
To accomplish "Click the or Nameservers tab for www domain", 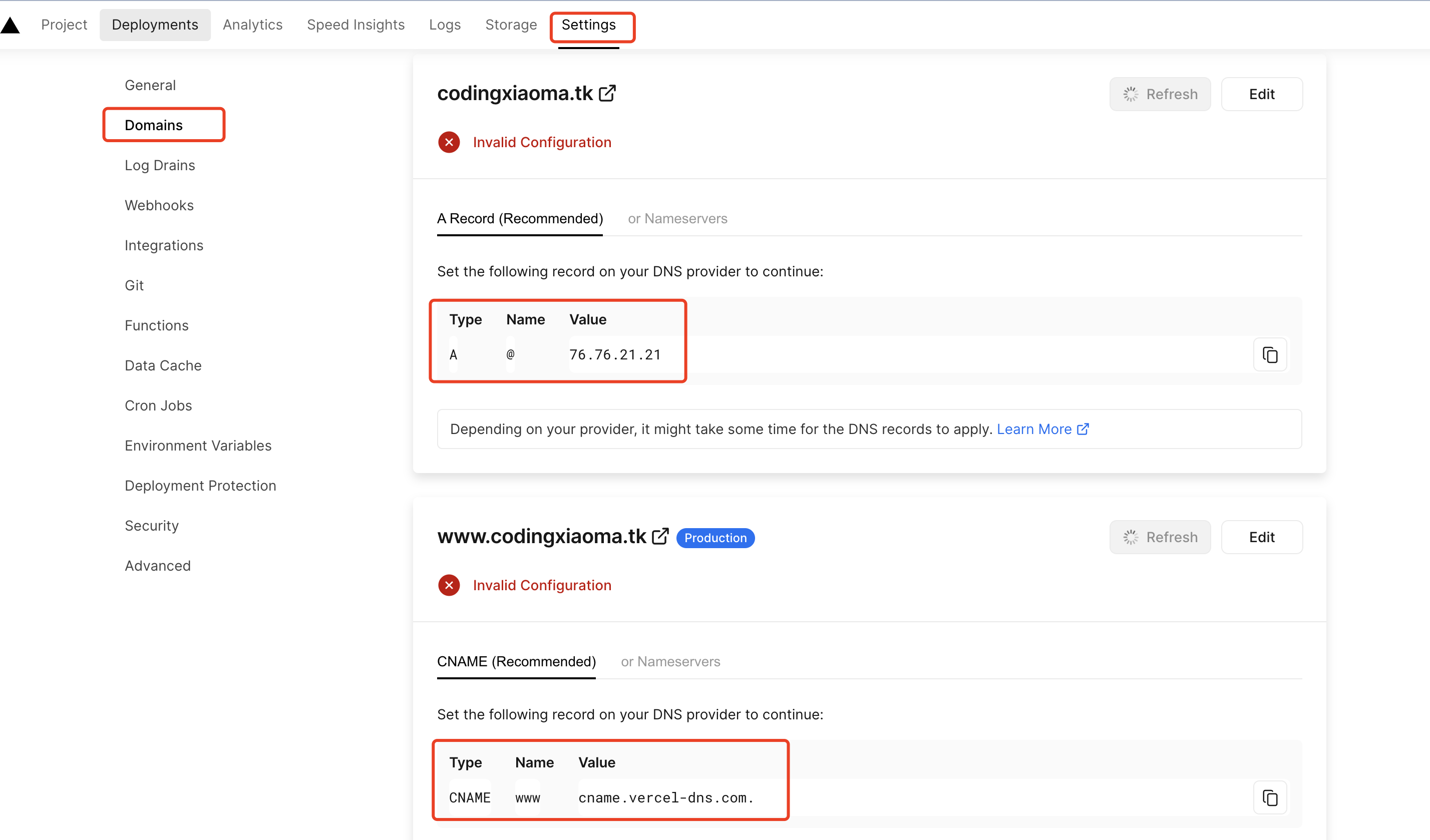I will 670,661.
